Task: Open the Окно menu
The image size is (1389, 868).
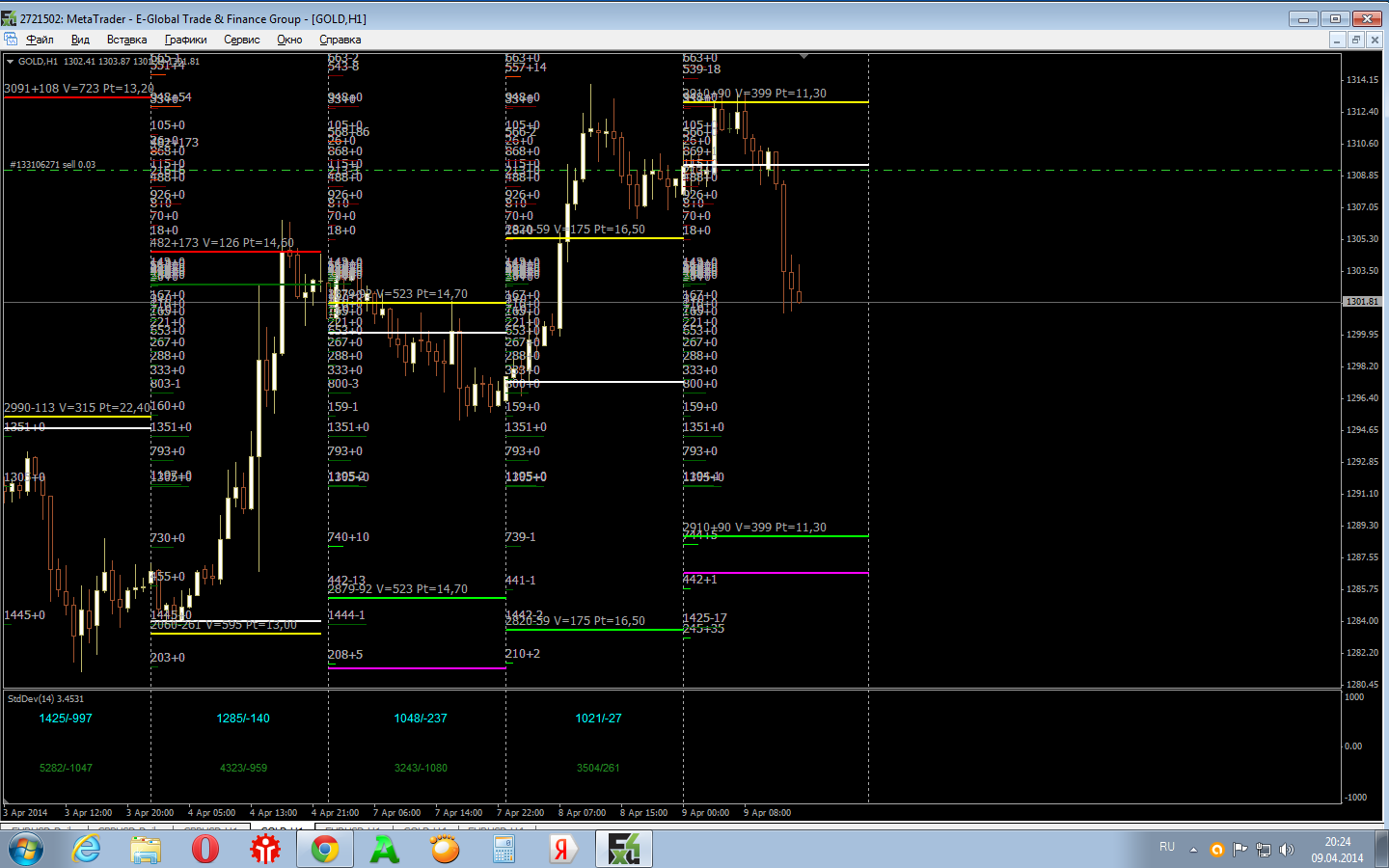Action: [289, 40]
